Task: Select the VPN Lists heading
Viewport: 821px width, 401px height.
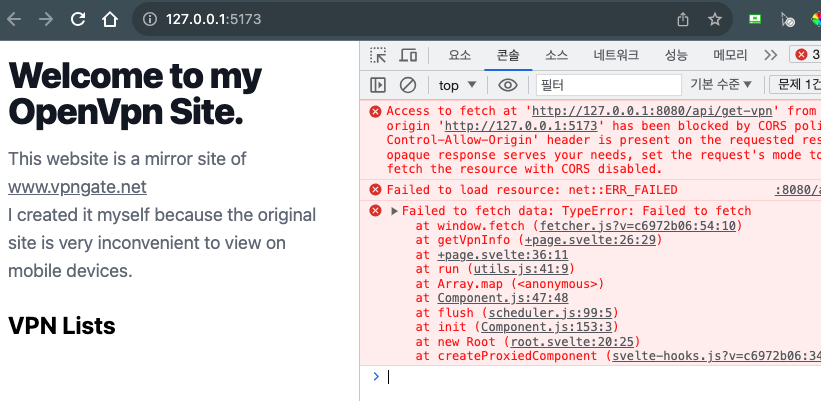Action: click(x=62, y=326)
